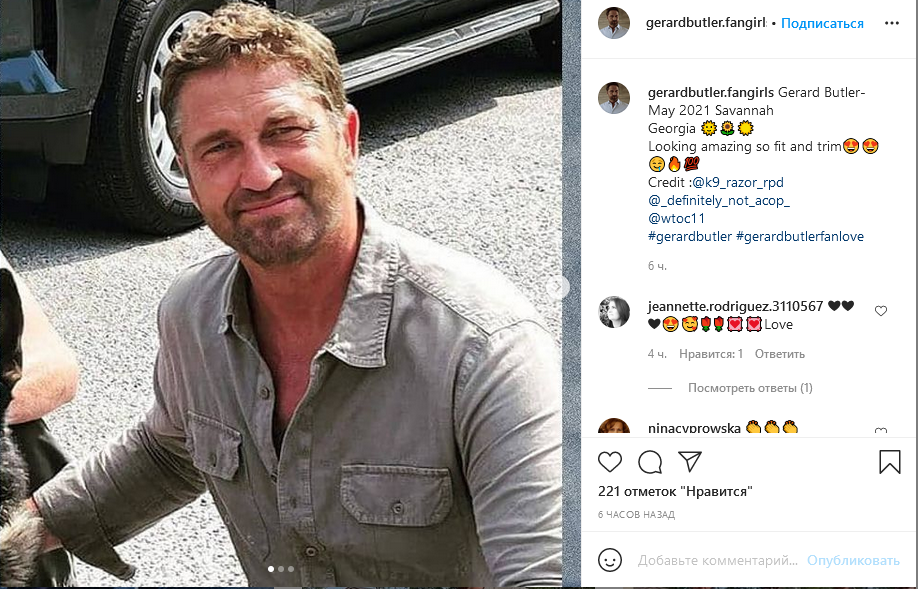Open the 221 отметок "Нравится" list

675,492
